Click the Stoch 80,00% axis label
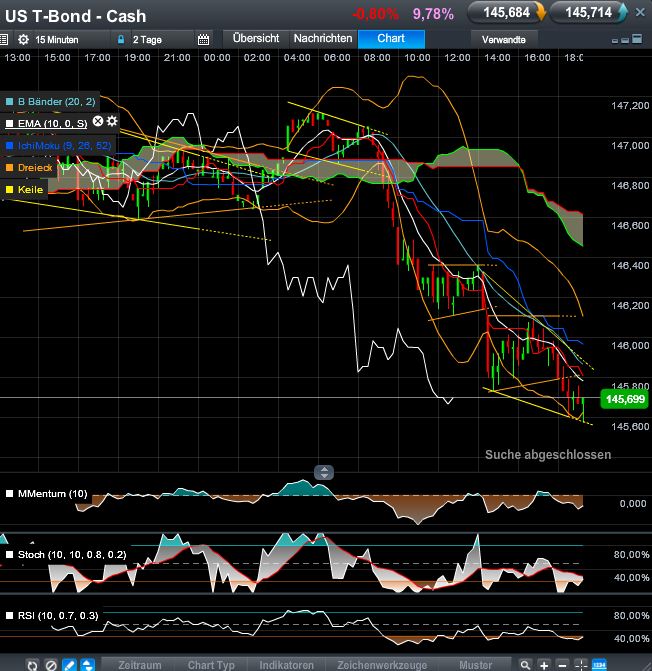652x671 pixels. click(x=631, y=555)
